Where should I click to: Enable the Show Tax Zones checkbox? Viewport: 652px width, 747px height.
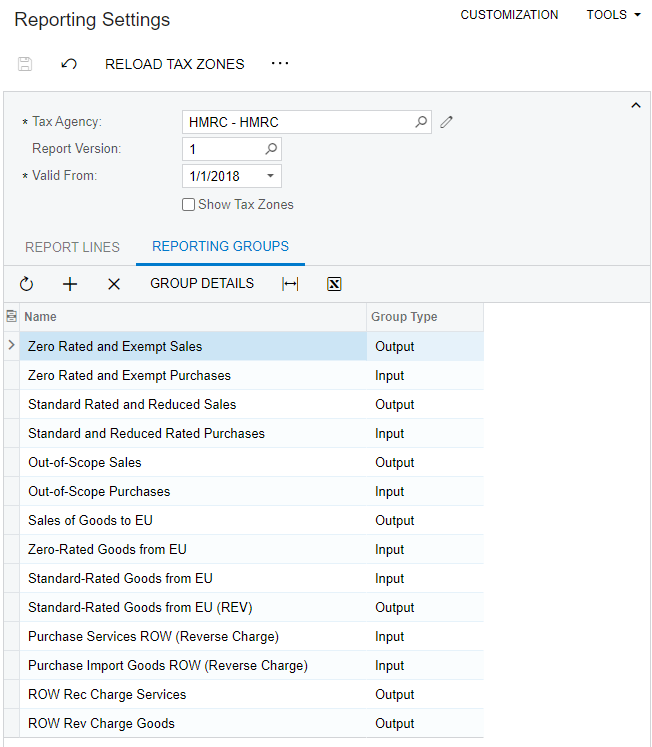(x=189, y=205)
